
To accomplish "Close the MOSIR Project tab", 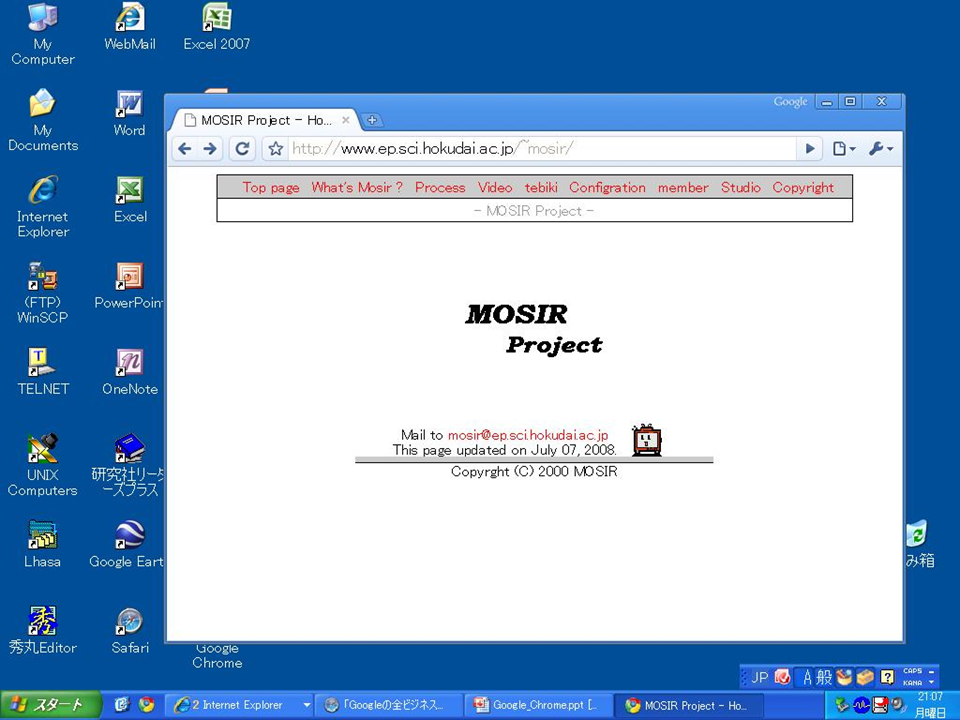I will 346,120.
